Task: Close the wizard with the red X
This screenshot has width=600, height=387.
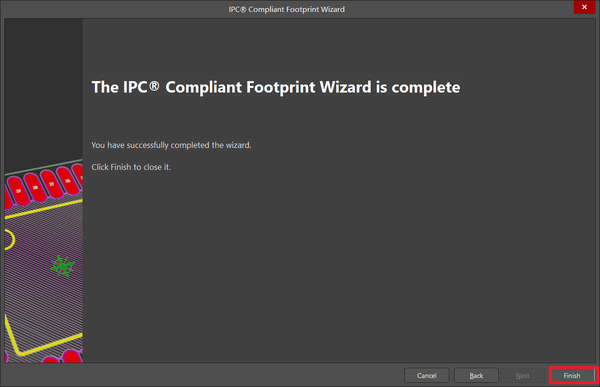Action: [584, 7]
